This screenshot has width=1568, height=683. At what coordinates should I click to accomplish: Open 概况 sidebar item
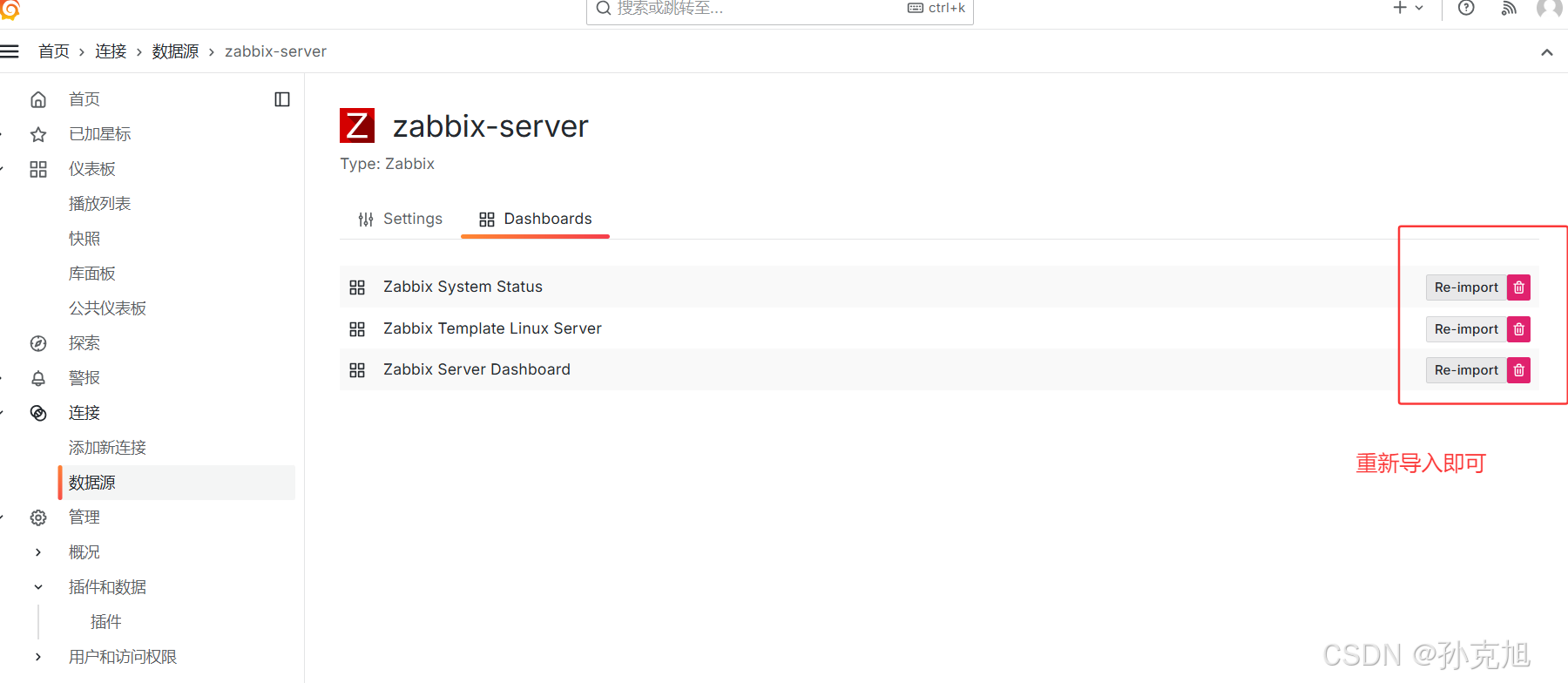pyautogui.click(x=84, y=552)
